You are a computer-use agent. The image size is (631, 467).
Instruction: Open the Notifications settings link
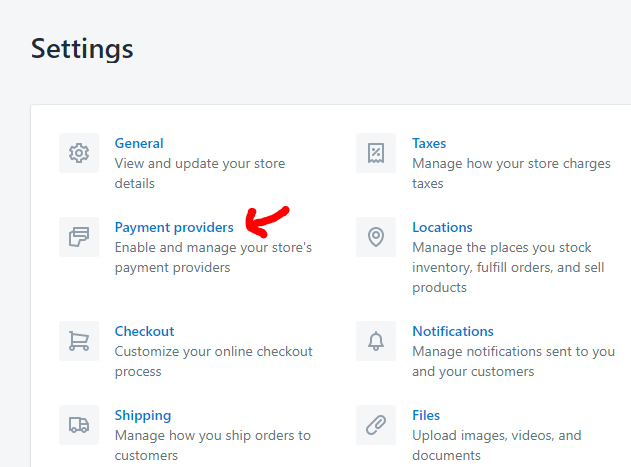point(453,331)
